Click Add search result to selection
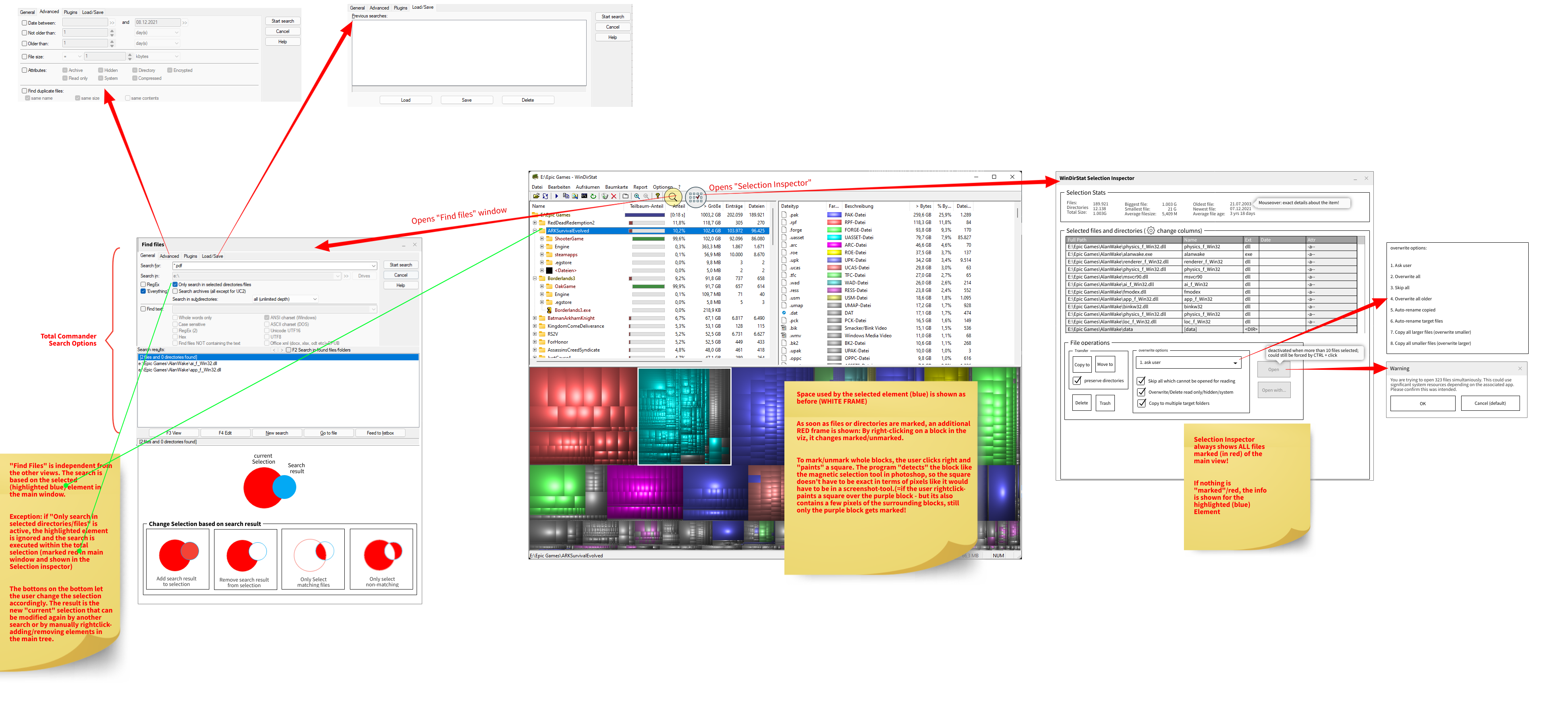The image size is (1568, 723). pos(177,560)
